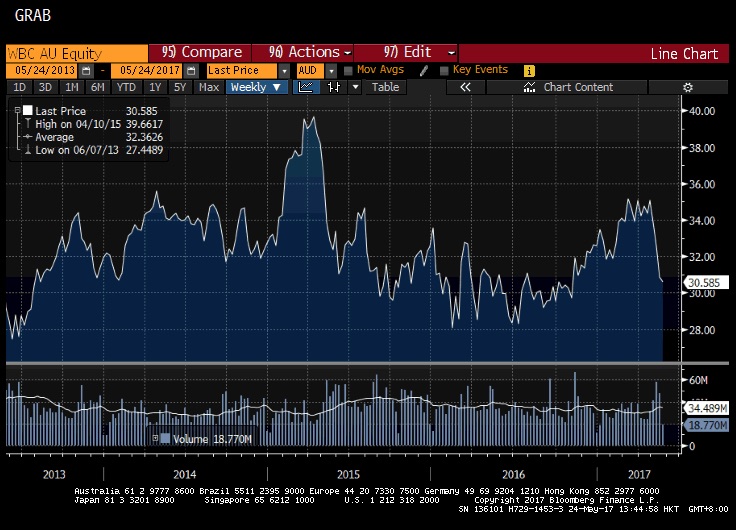This screenshot has height=530, width=736.
Task: Click the double-arrow collapse panel icon
Action: click(x=465, y=87)
